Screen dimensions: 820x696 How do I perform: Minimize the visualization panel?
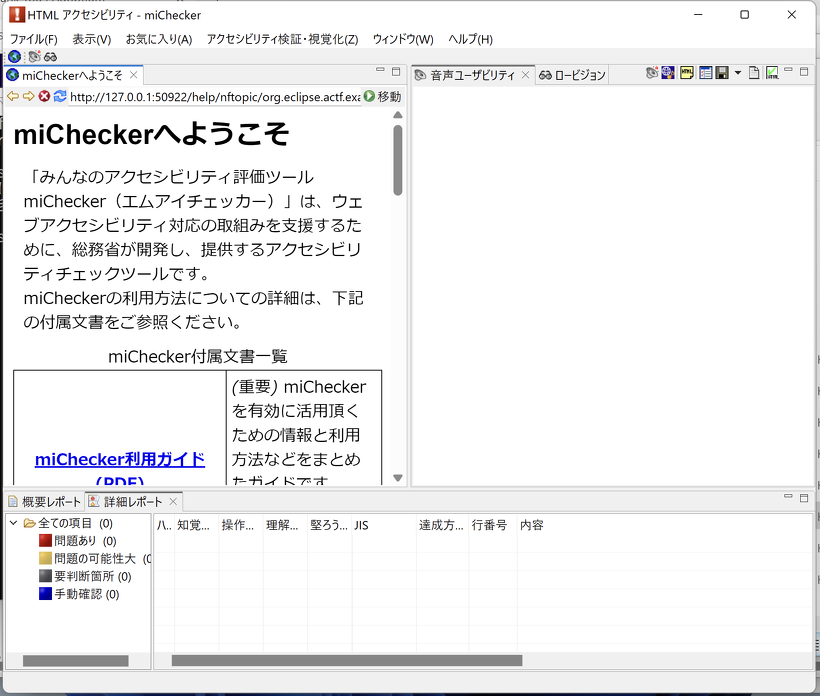point(789,70)
